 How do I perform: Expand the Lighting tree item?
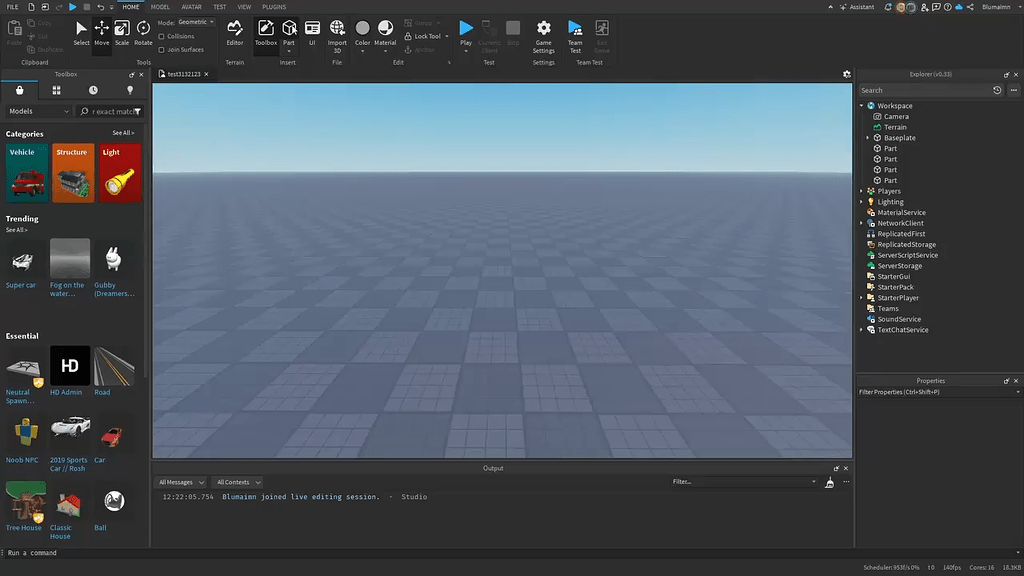[x=862, y=201]
